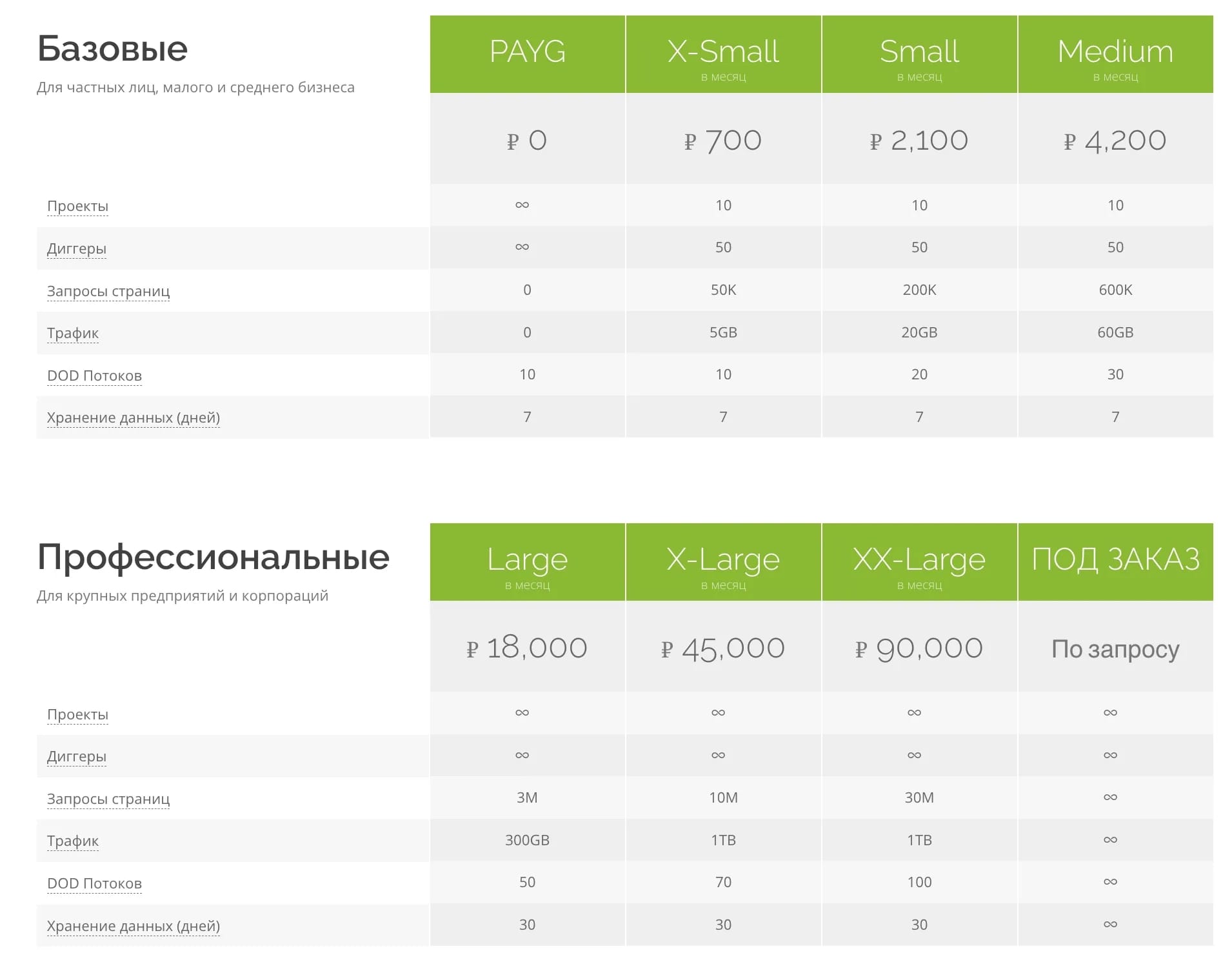Screen dimensions: 1232x962
Task: Click the ₽ 700 price cell
Action: click(723, 139)
